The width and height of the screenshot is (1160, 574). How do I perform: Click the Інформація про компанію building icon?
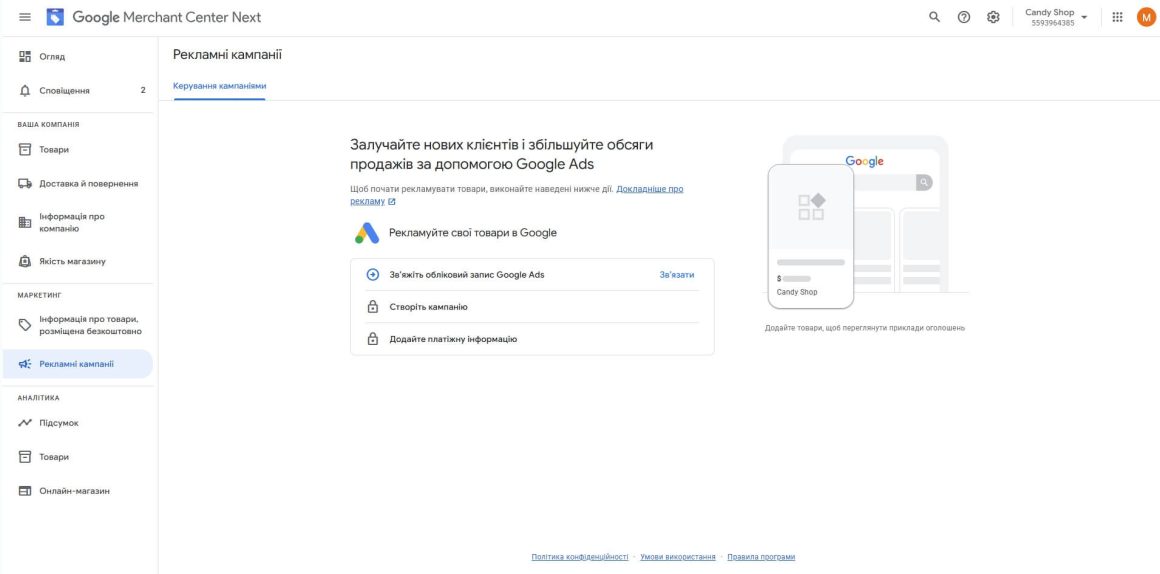point(25,223)
